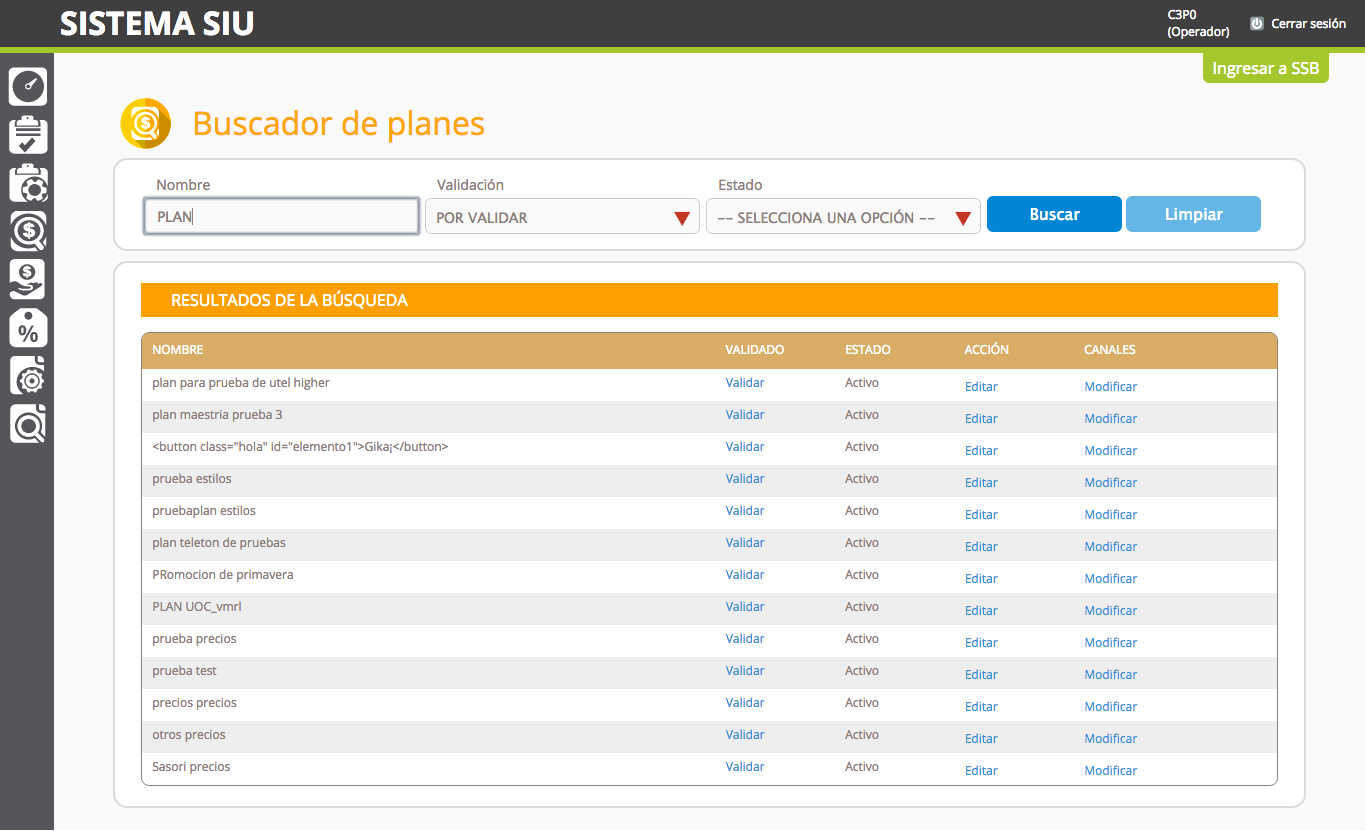Click Validar for pruebaplan estilos
The height and width of the screenshot is (831, 1365).
pyautogui.click(x=745, y=511)
